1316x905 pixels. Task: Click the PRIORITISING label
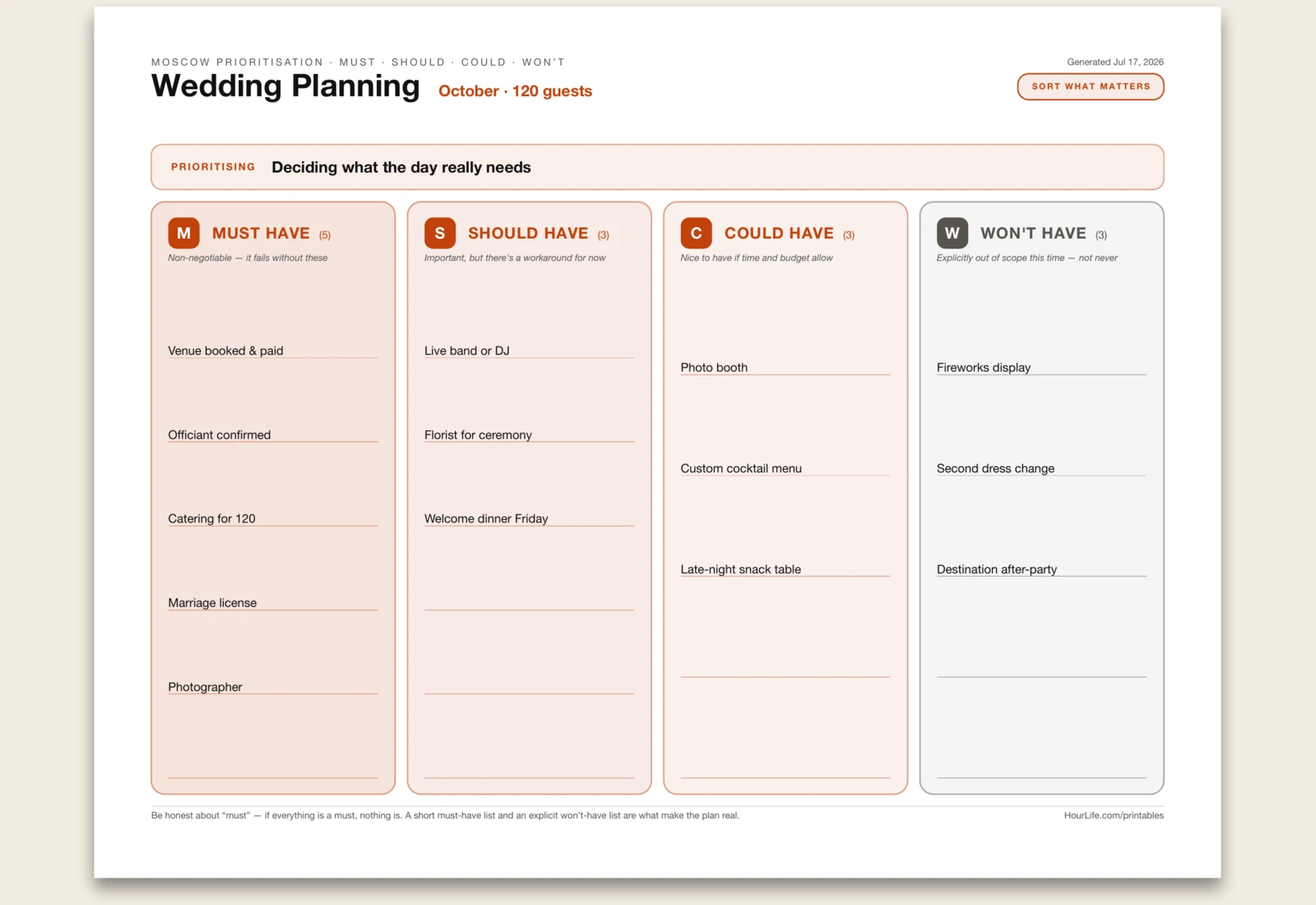[x=213, y=167]
